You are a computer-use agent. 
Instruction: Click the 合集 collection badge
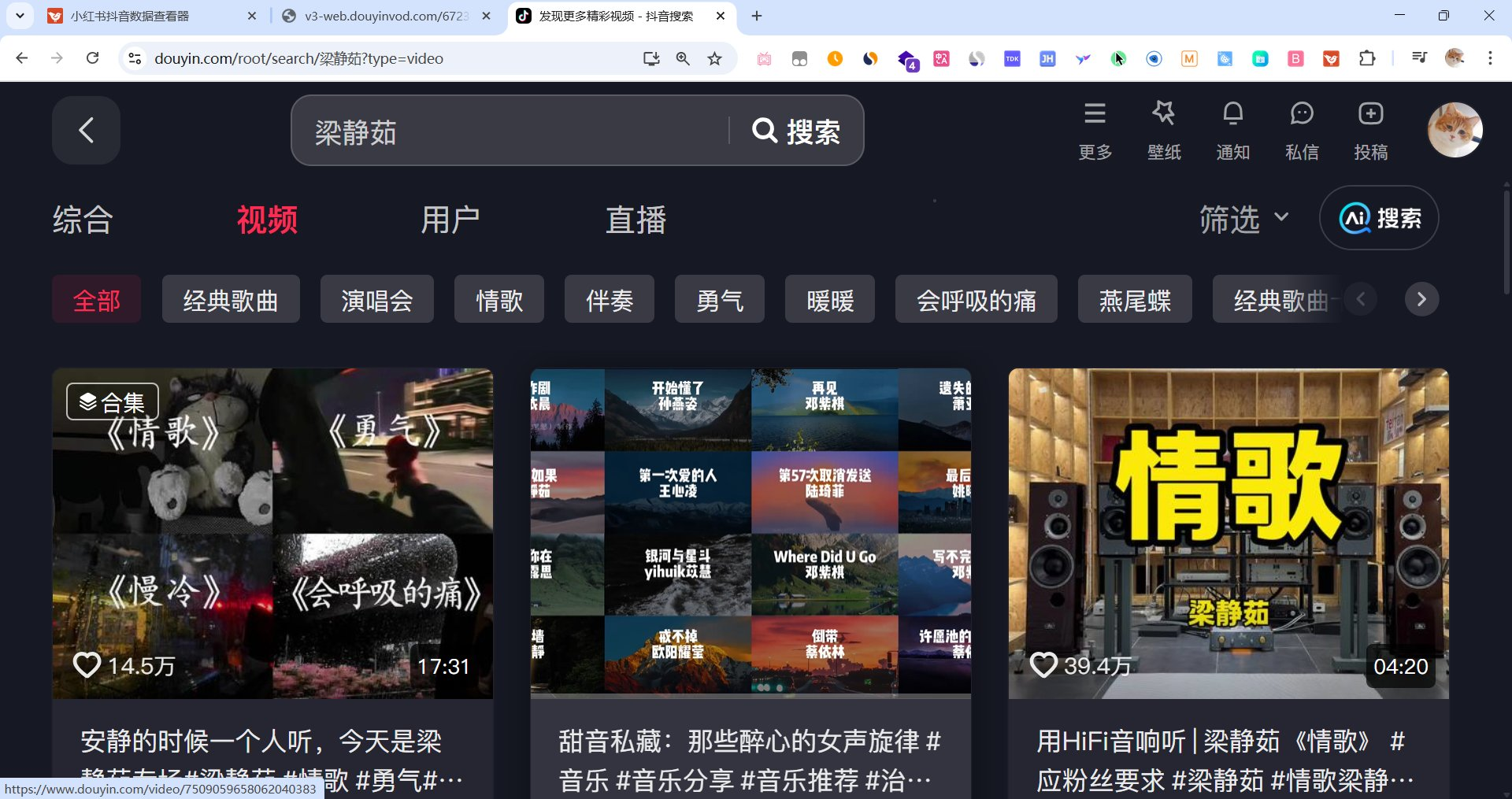pyautogui.click(x=113, y=402)
